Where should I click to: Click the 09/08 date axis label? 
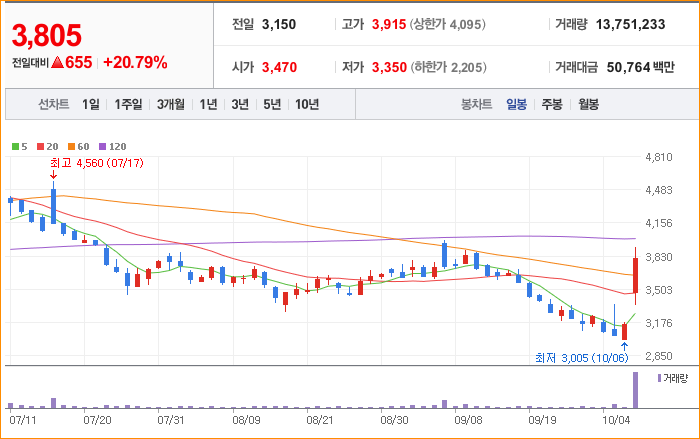point(468,420)
